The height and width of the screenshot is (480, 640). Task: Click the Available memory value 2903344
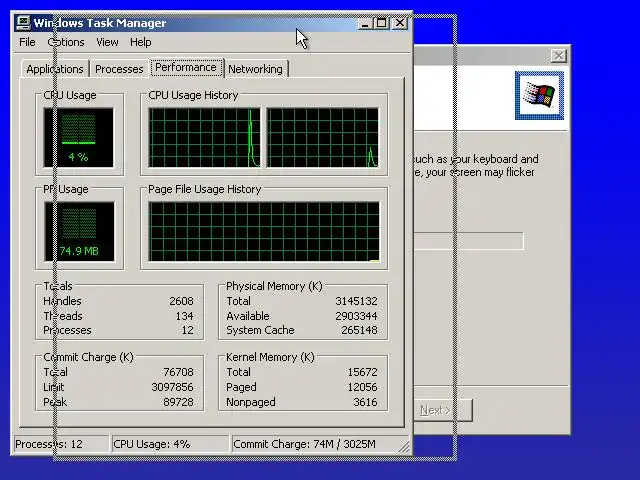(356, 316)
